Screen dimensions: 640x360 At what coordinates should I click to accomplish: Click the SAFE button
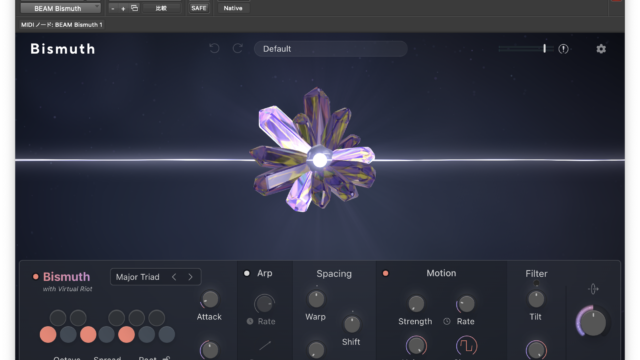point(199,8)
